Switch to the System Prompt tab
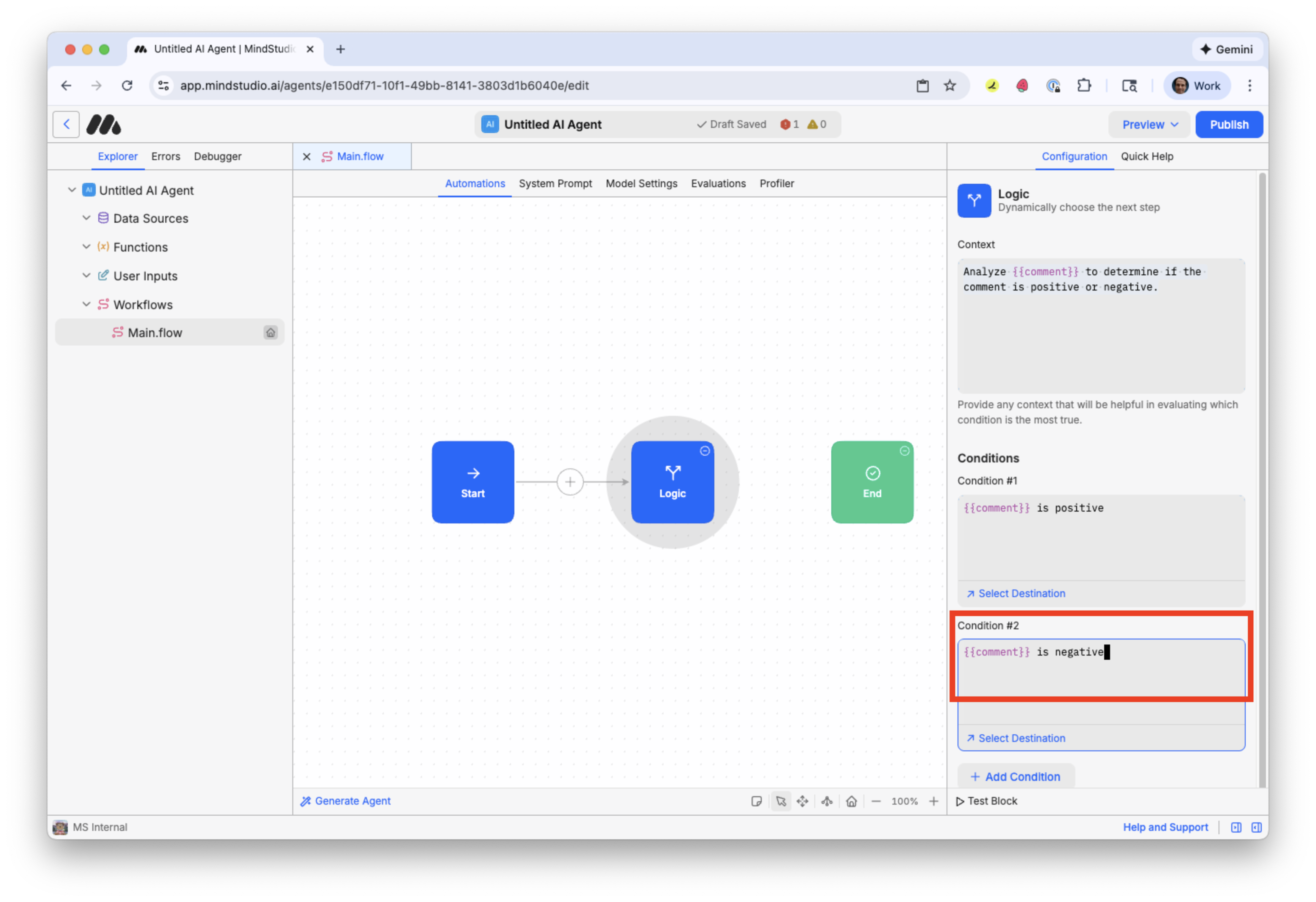 (555, 183)
